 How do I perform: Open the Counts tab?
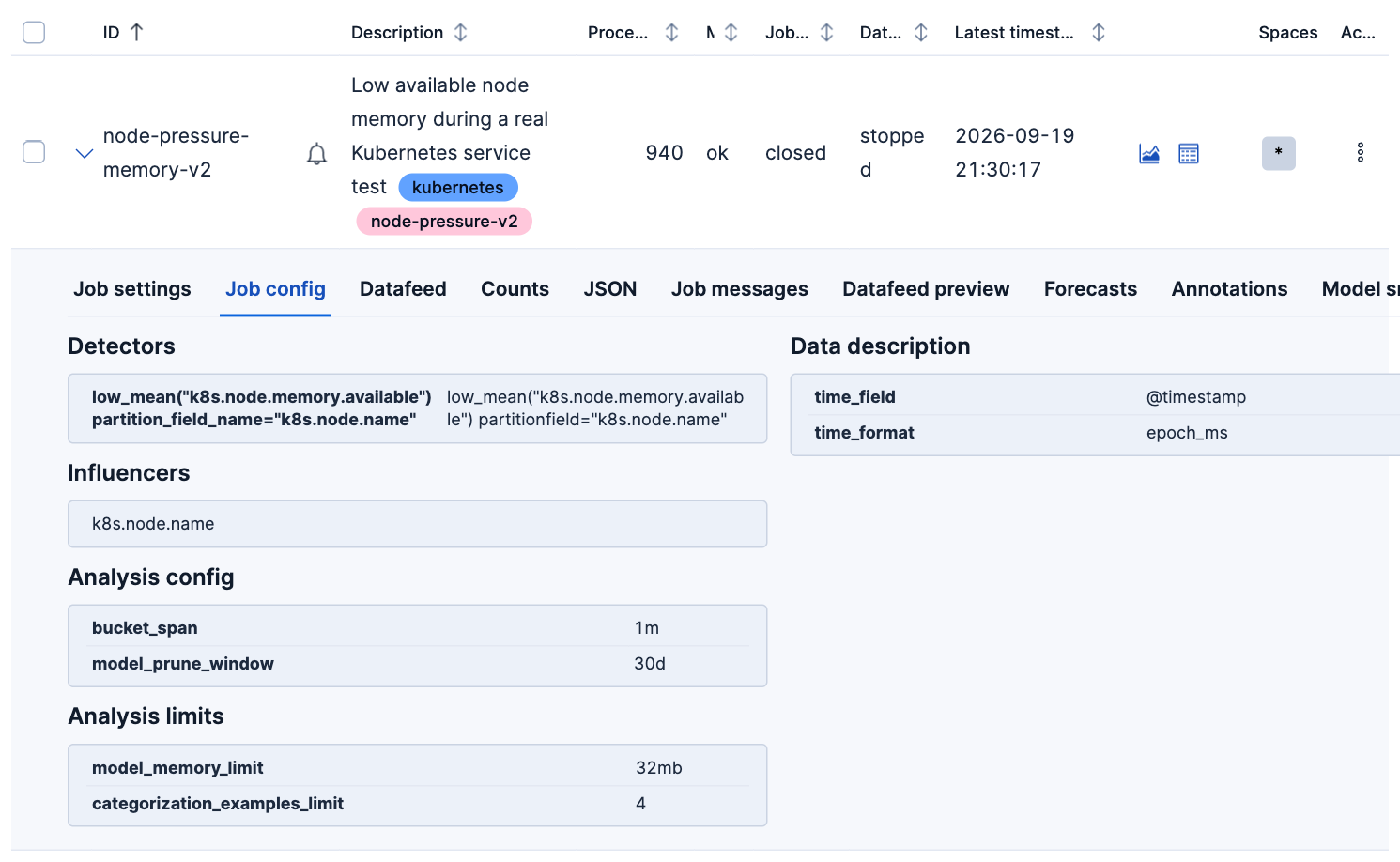point(515,289)
